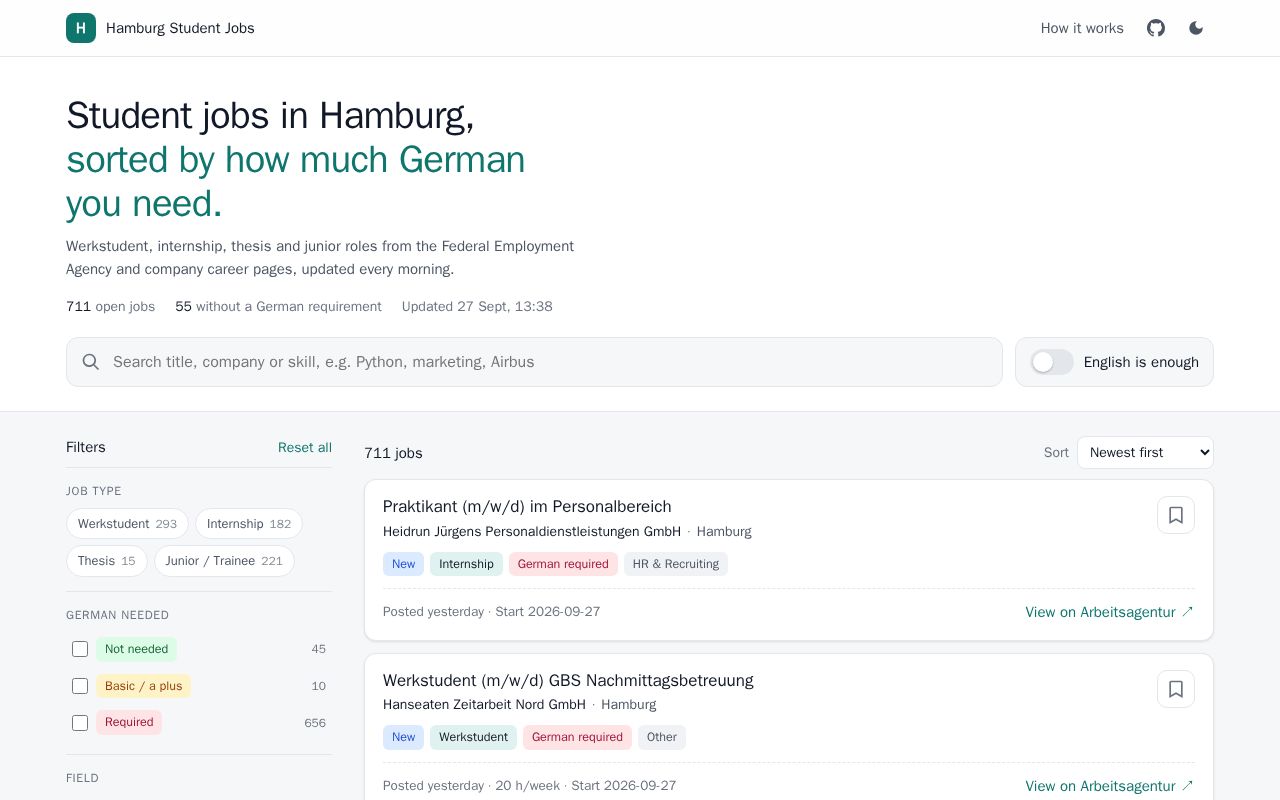Open the GitHub repository icon
The image size is (1280, 800).
click(1156, 28)
